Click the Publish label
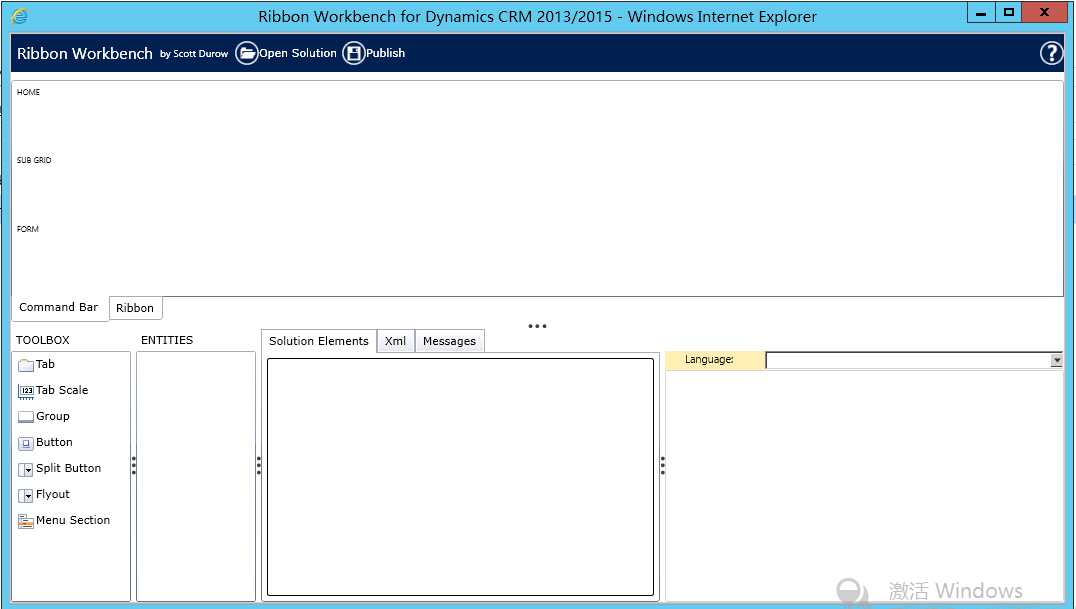 [x=385, y=53]
